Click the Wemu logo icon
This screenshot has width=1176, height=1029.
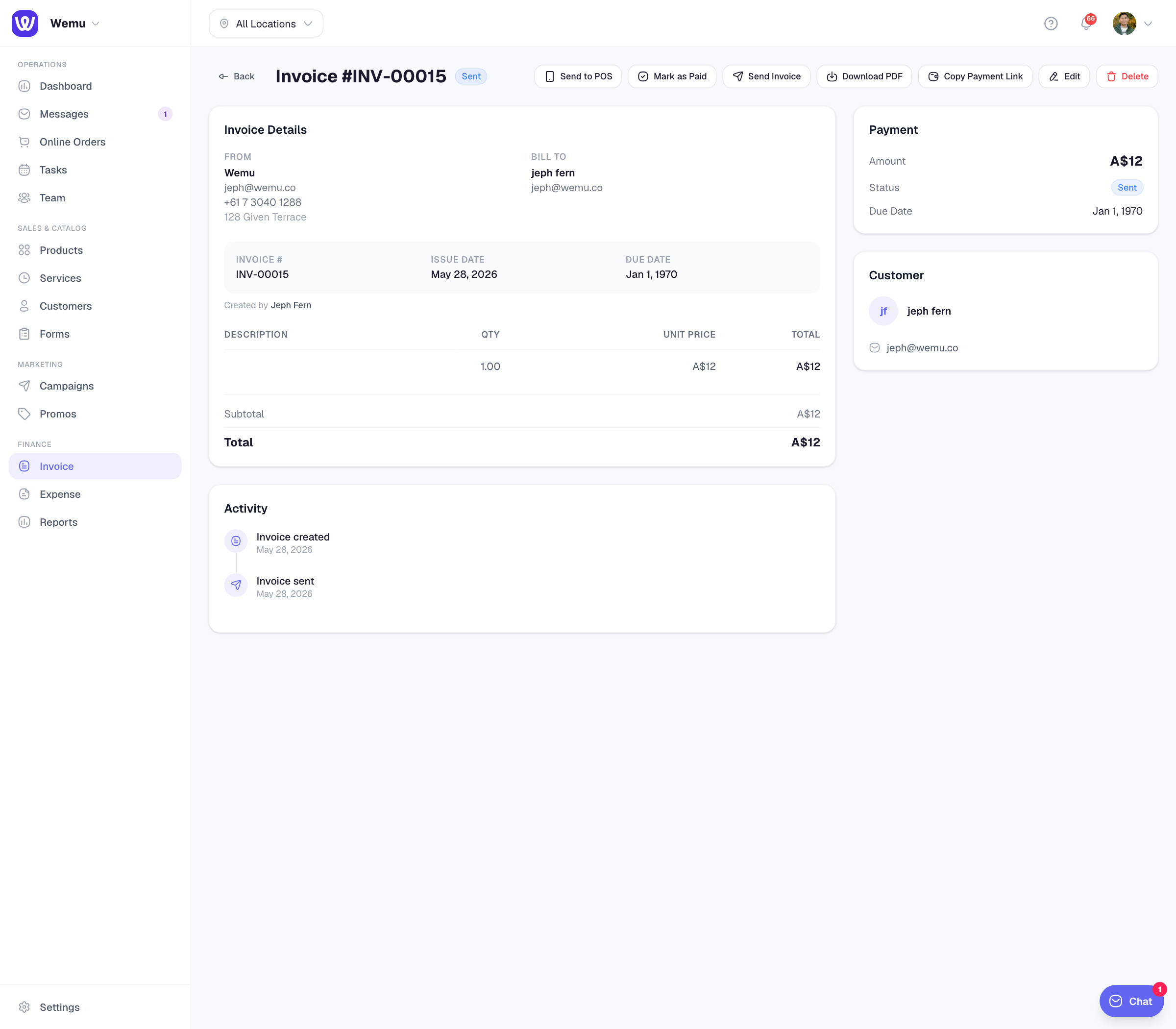24,24
